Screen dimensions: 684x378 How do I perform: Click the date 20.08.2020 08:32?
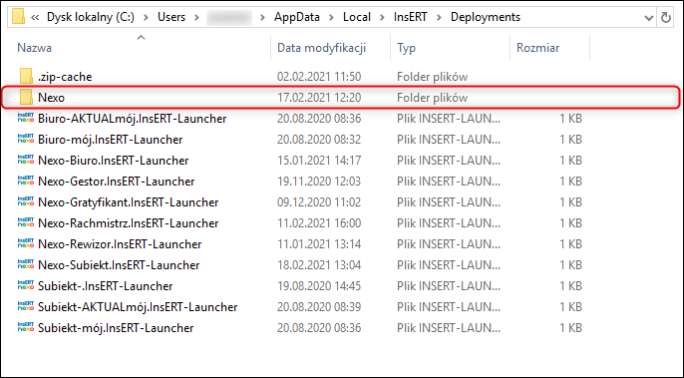coord(319,140)
